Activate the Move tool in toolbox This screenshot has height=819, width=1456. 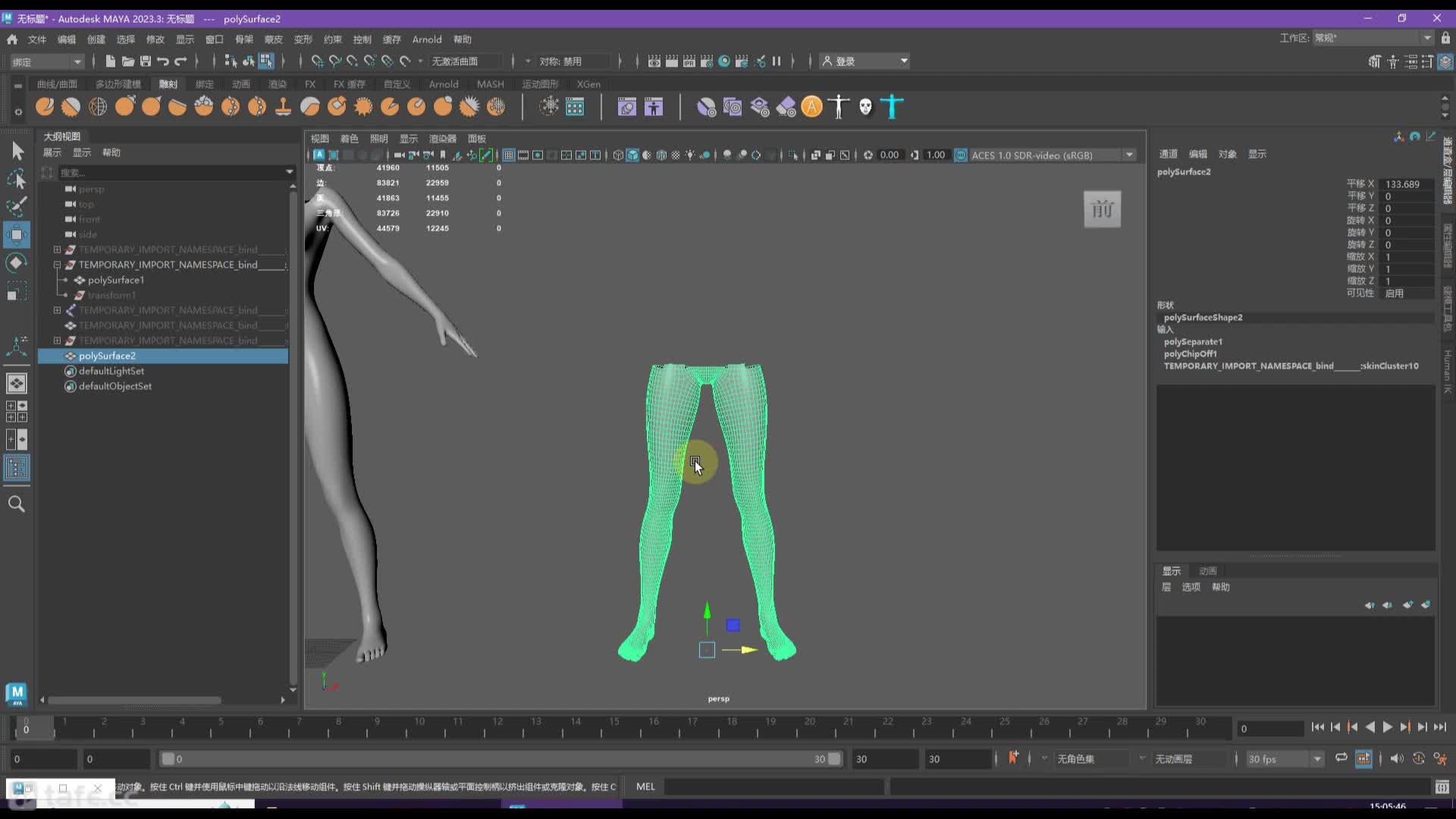point(17,234)
